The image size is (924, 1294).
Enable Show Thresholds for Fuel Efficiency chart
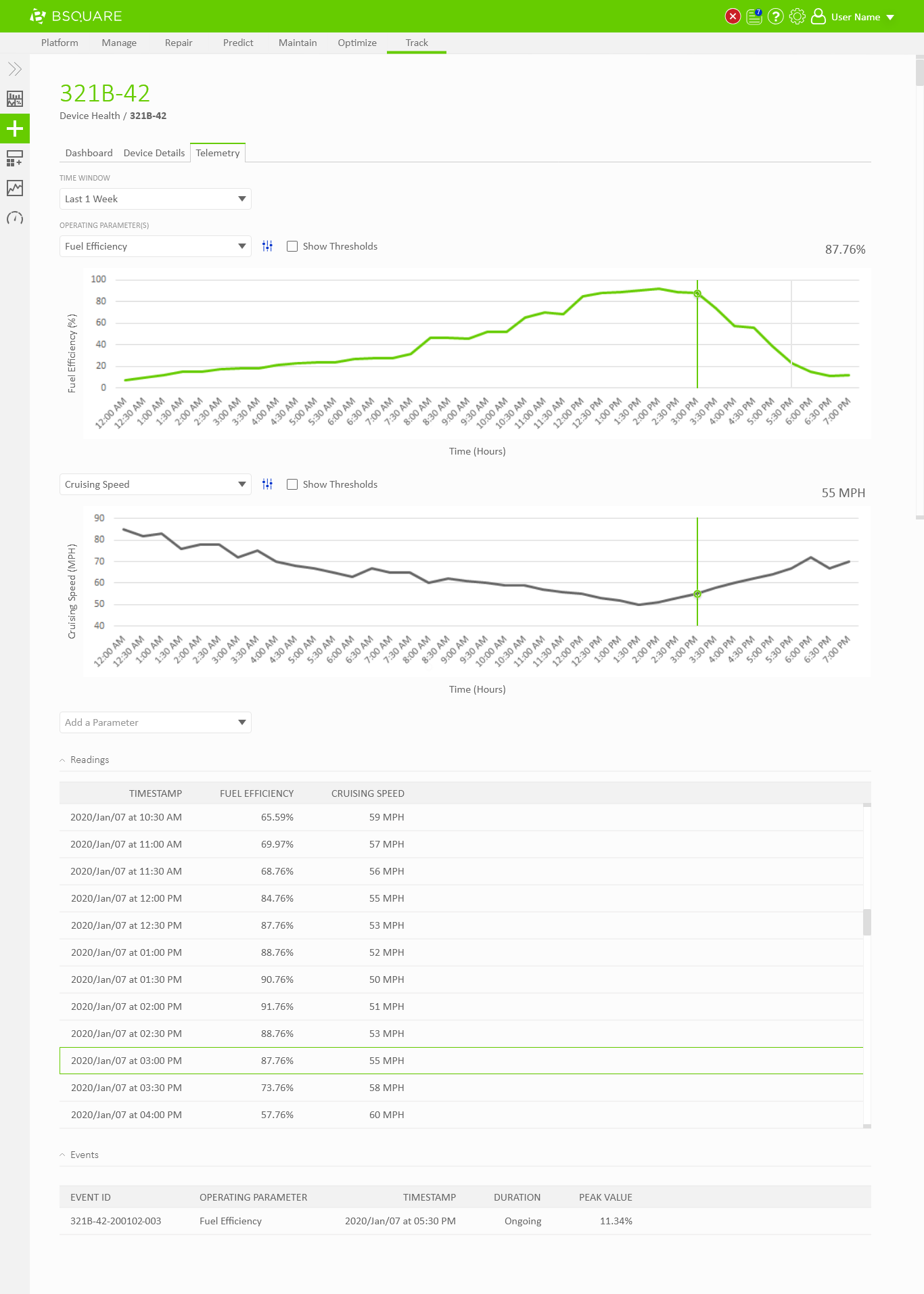tap(292, 246)
